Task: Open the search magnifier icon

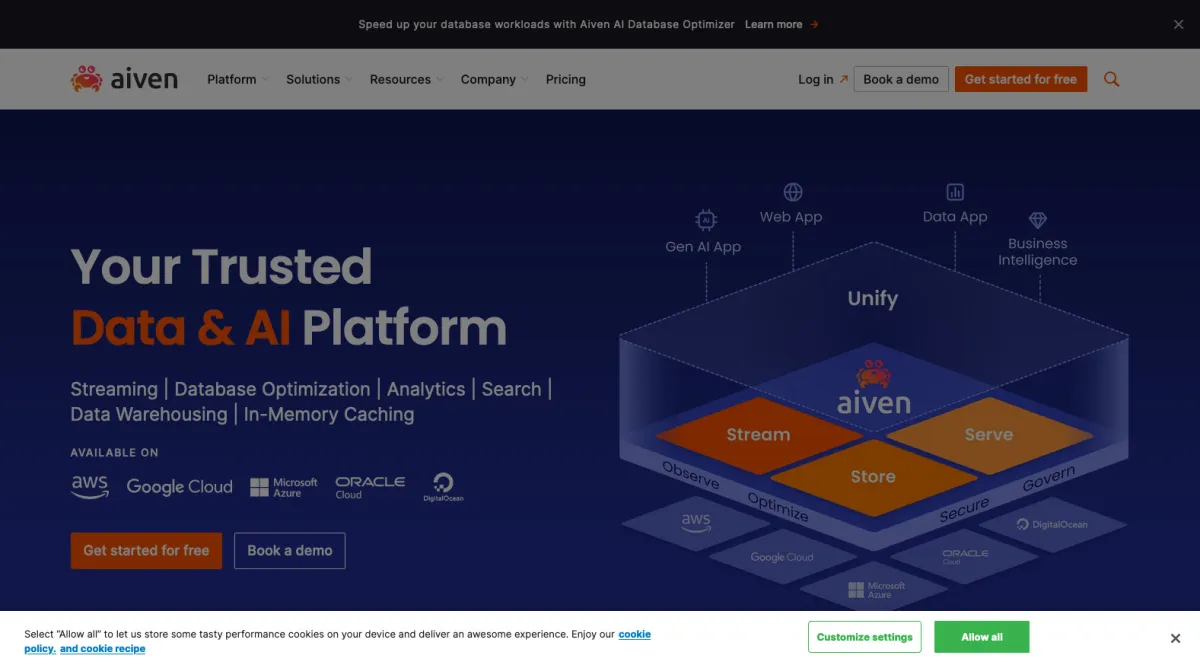Action: coord(1111,79)
